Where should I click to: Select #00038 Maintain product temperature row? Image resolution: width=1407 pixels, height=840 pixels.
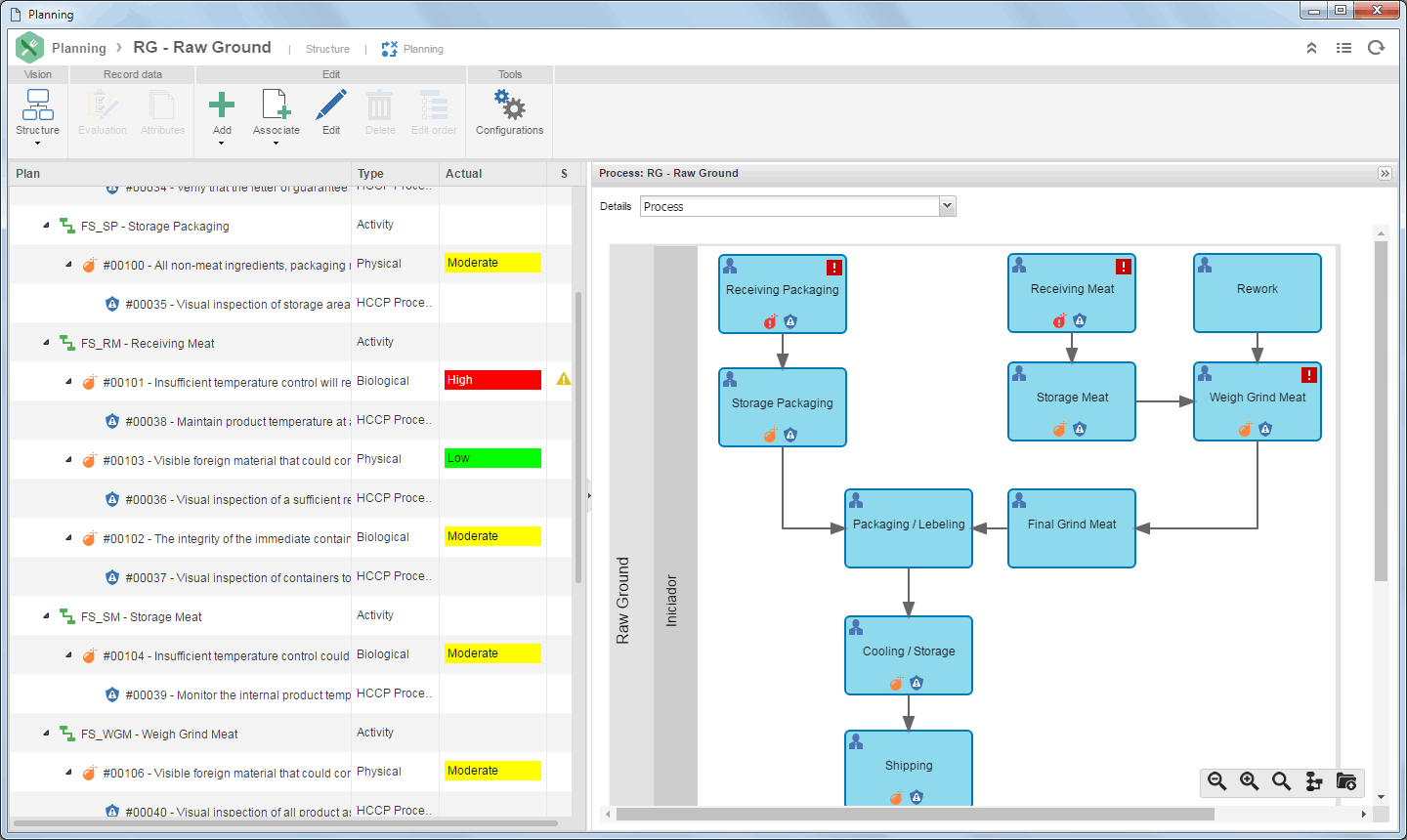(x=290, y=421)
